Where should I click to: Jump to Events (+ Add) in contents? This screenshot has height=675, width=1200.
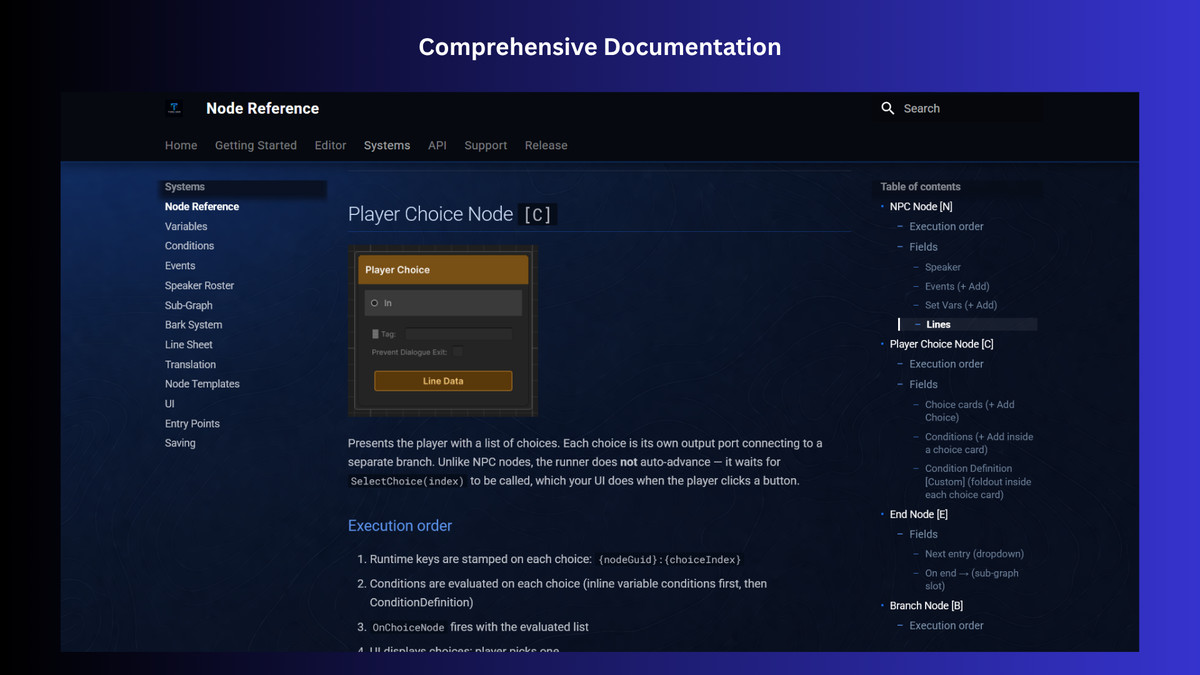tap(957, 286)
